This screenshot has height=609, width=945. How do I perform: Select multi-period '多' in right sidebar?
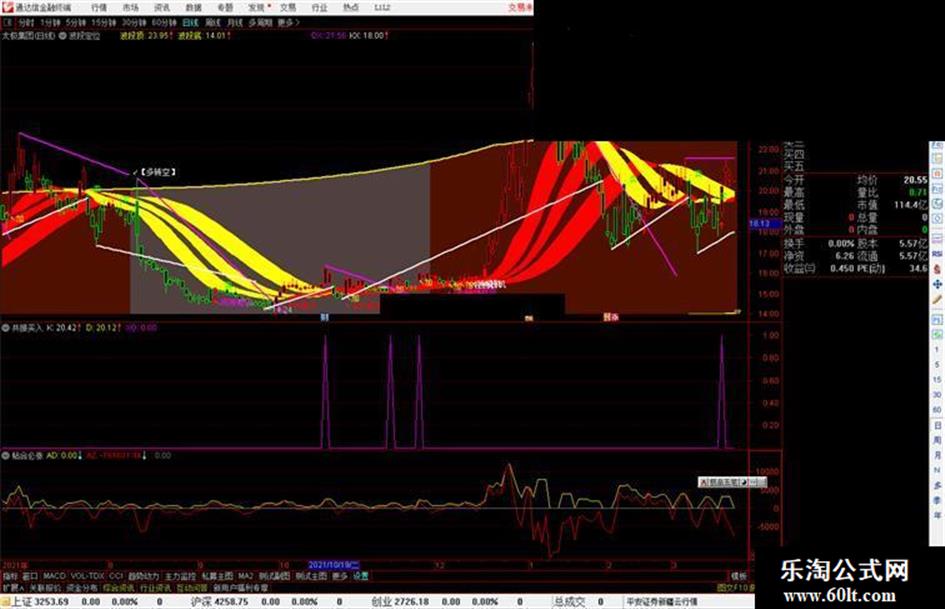(937, 485)
